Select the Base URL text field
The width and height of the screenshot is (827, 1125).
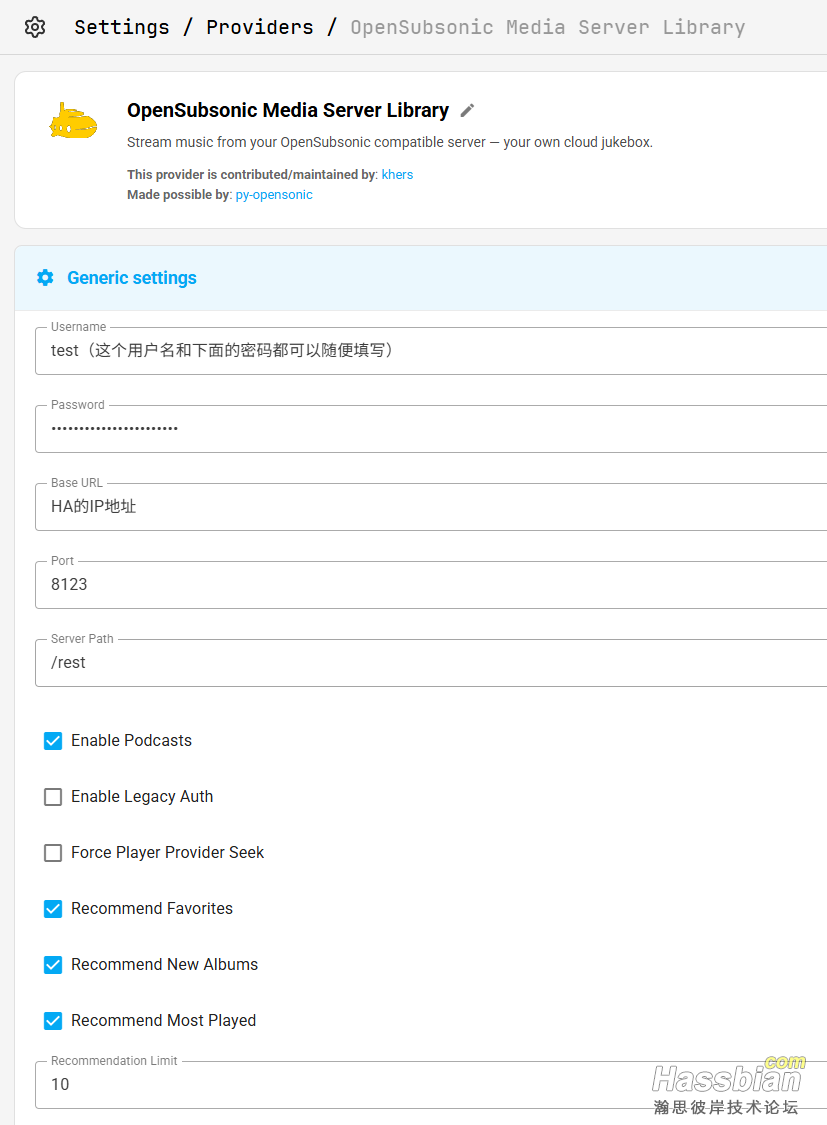[x=430, y=507]
